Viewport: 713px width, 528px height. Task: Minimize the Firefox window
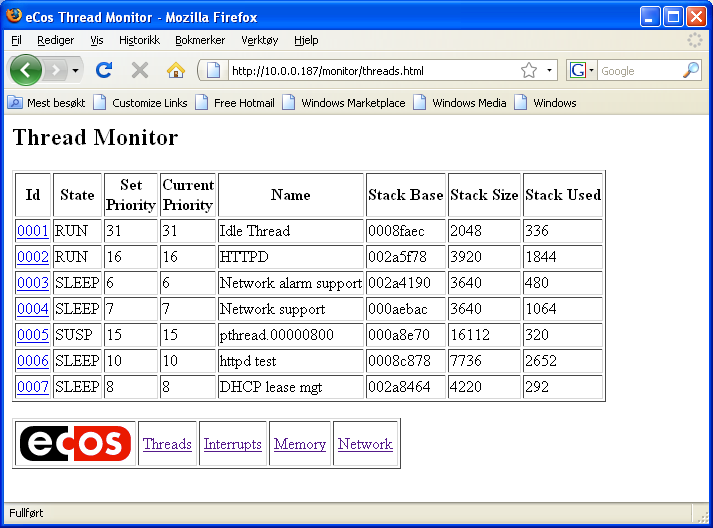coord(650,17)
